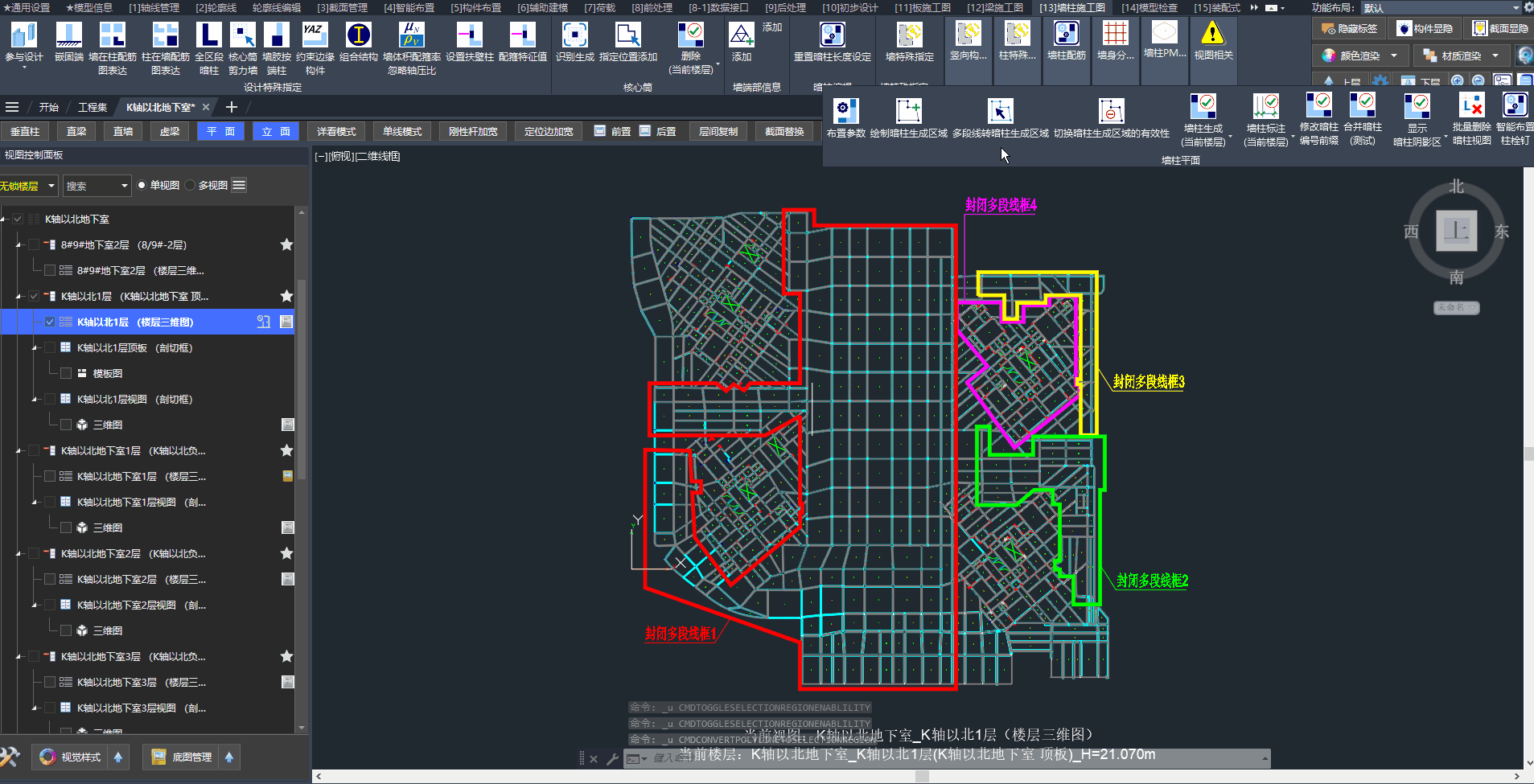Viewport: 1534px width, 784px height.
Task: Click the 批量删除暗柱视图 icon
Action: pyautogui.click(x=1471, y=106)
